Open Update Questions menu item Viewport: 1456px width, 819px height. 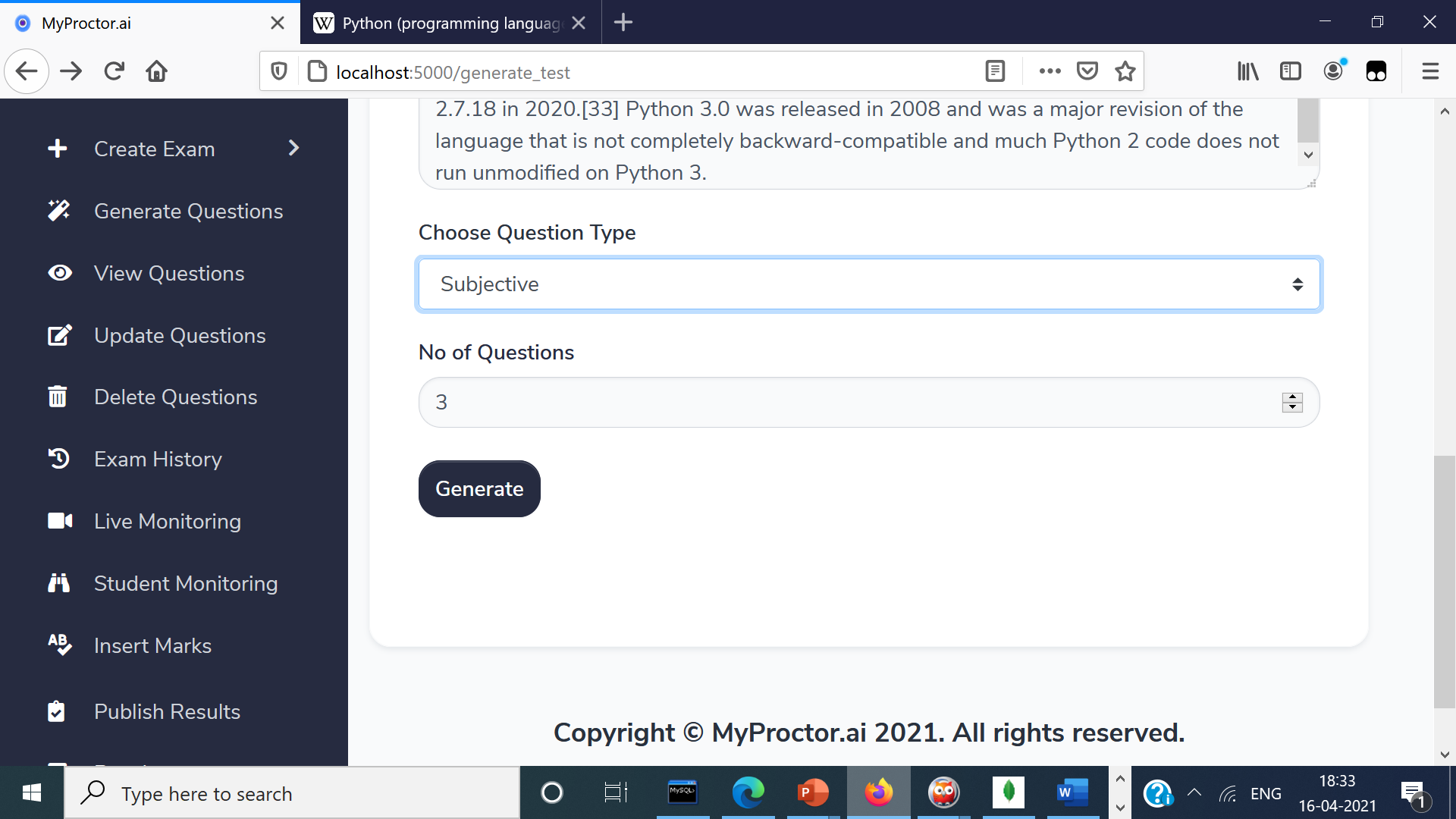pos(180,335)
